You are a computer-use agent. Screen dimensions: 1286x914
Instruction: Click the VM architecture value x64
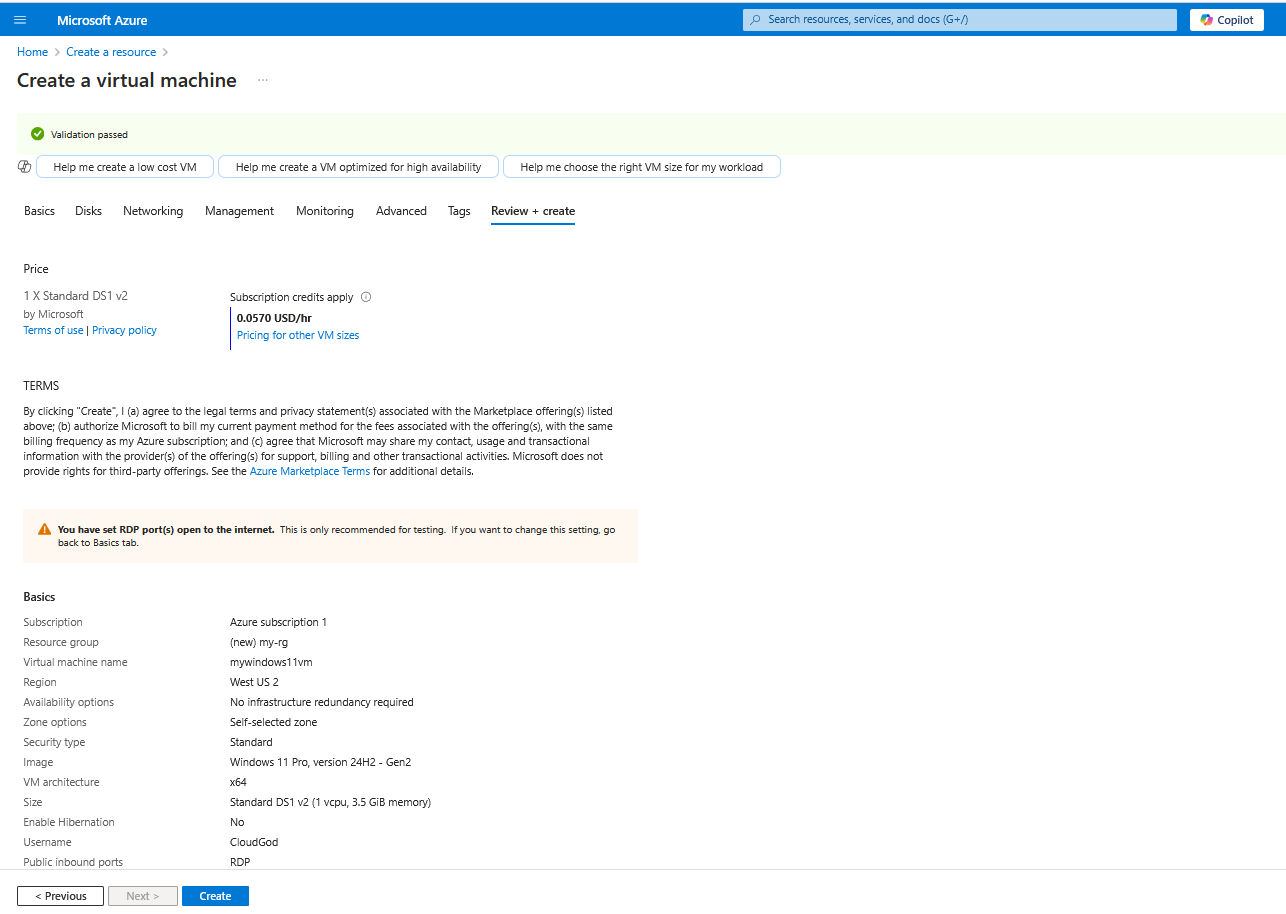point(238,782)
